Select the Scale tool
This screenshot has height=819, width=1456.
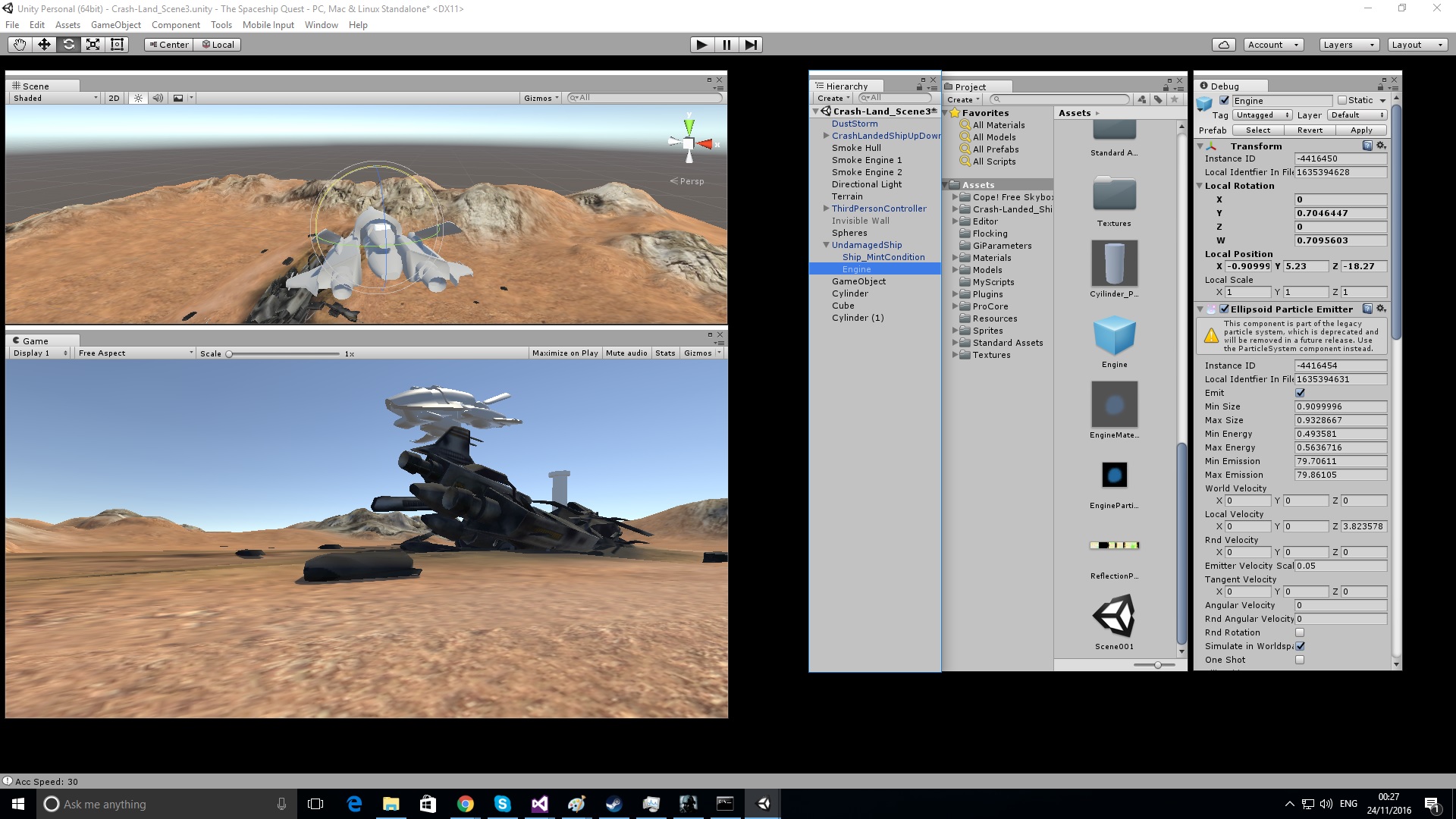93,45
